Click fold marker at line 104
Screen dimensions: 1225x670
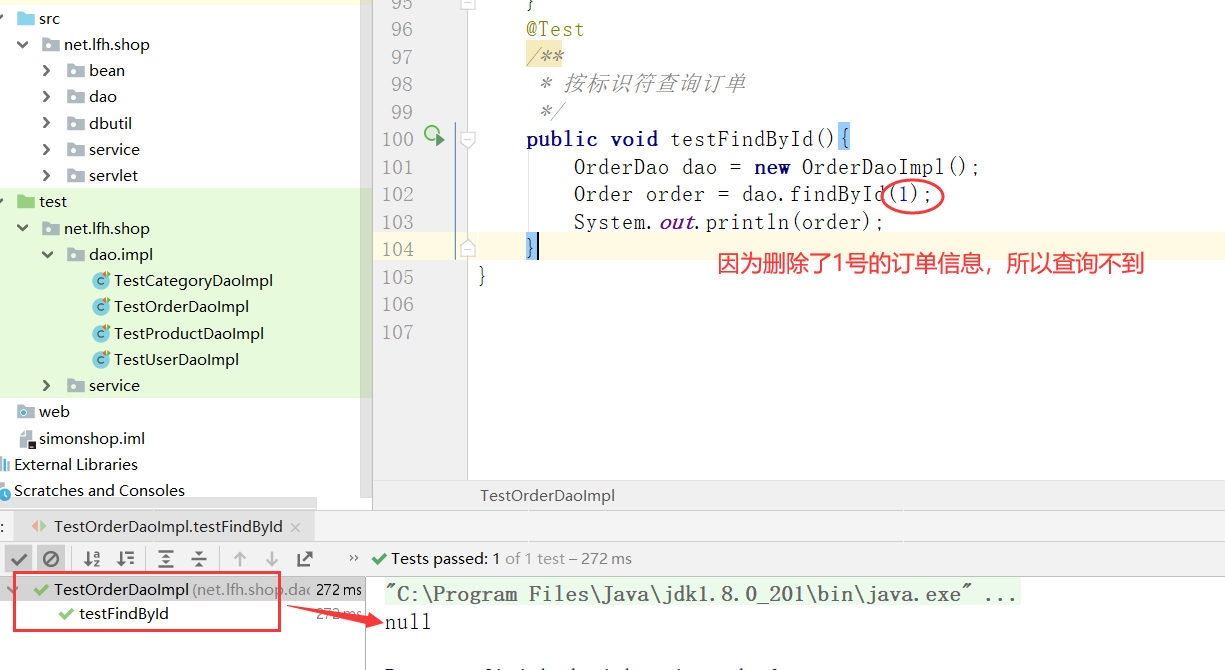(x=467, y=248)
